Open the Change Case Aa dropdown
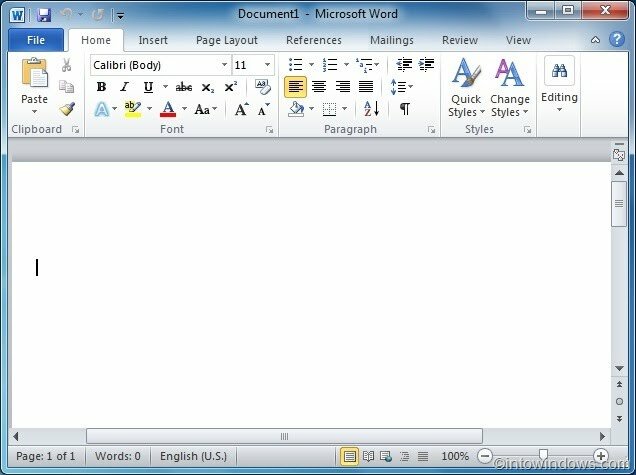Screen dimensions: 636x475 pyautogui.click(x=206, y=109)
